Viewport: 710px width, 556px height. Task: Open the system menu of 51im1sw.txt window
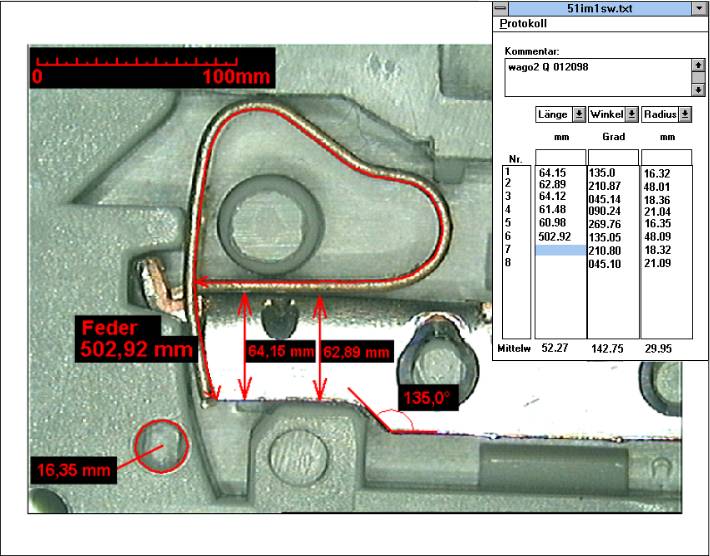[x=500, y=8]
